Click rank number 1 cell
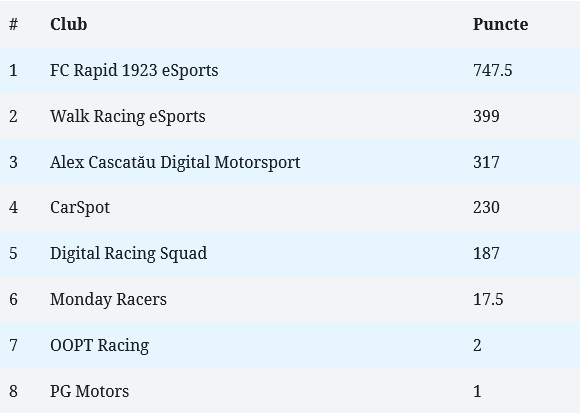Image resolution: width=580 pixels, height=413 pixels. click(13, 70)
